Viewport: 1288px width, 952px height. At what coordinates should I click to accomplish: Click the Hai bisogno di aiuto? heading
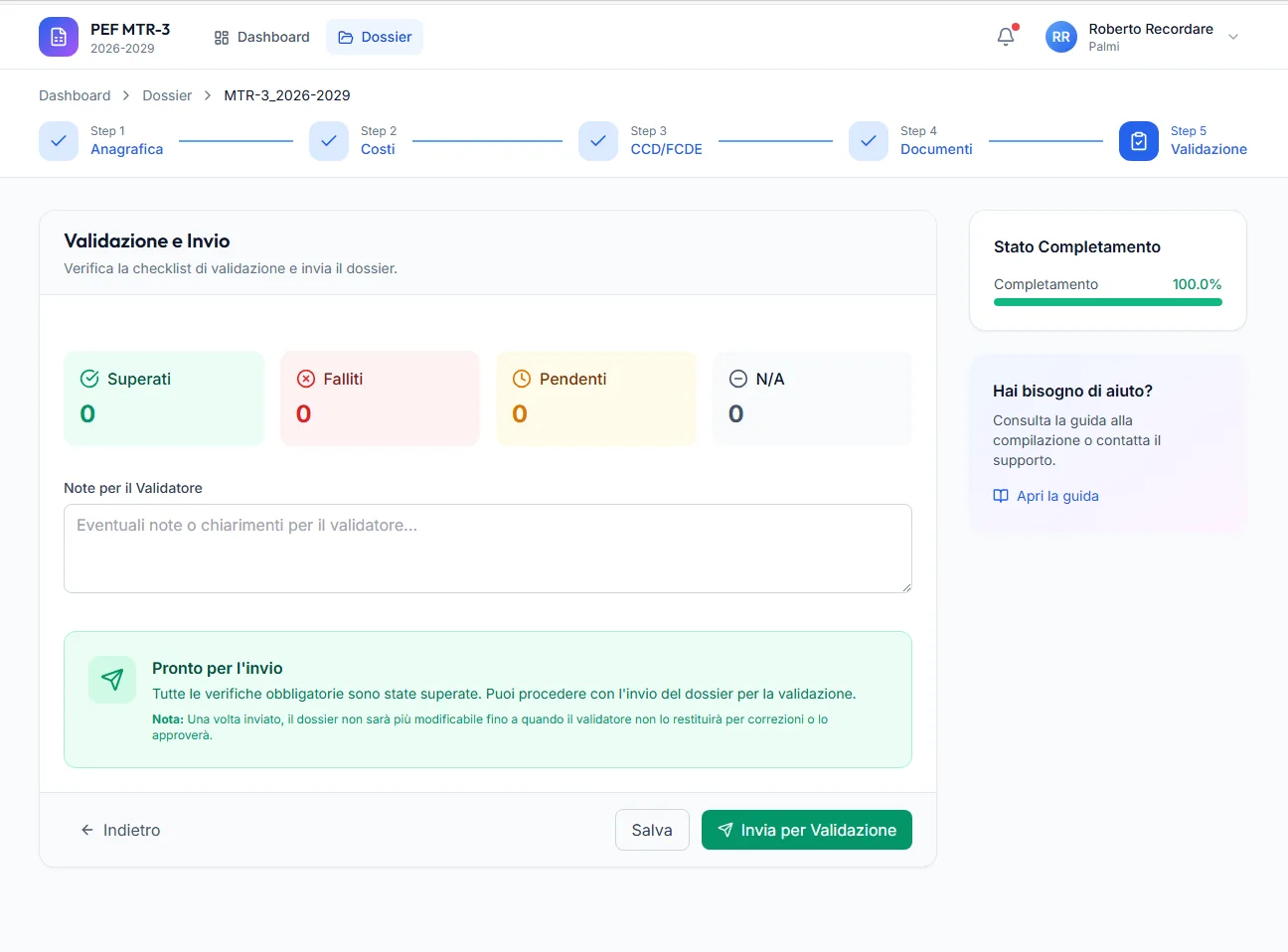1072,391
